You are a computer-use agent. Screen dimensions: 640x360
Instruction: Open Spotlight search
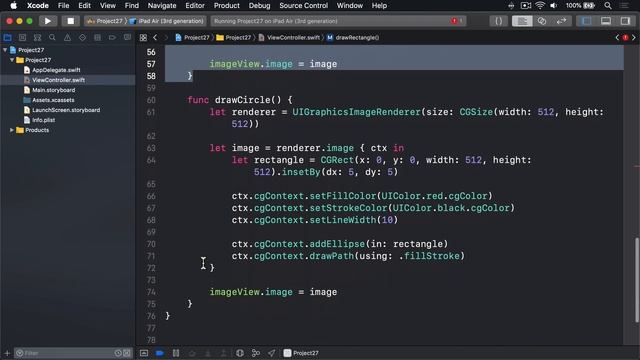coord(608,6)
